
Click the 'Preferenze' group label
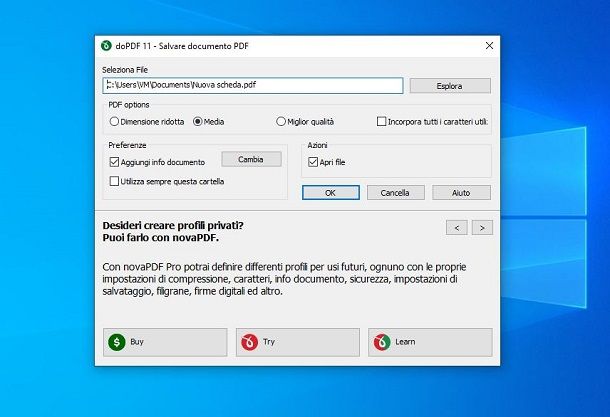[127, 145]
